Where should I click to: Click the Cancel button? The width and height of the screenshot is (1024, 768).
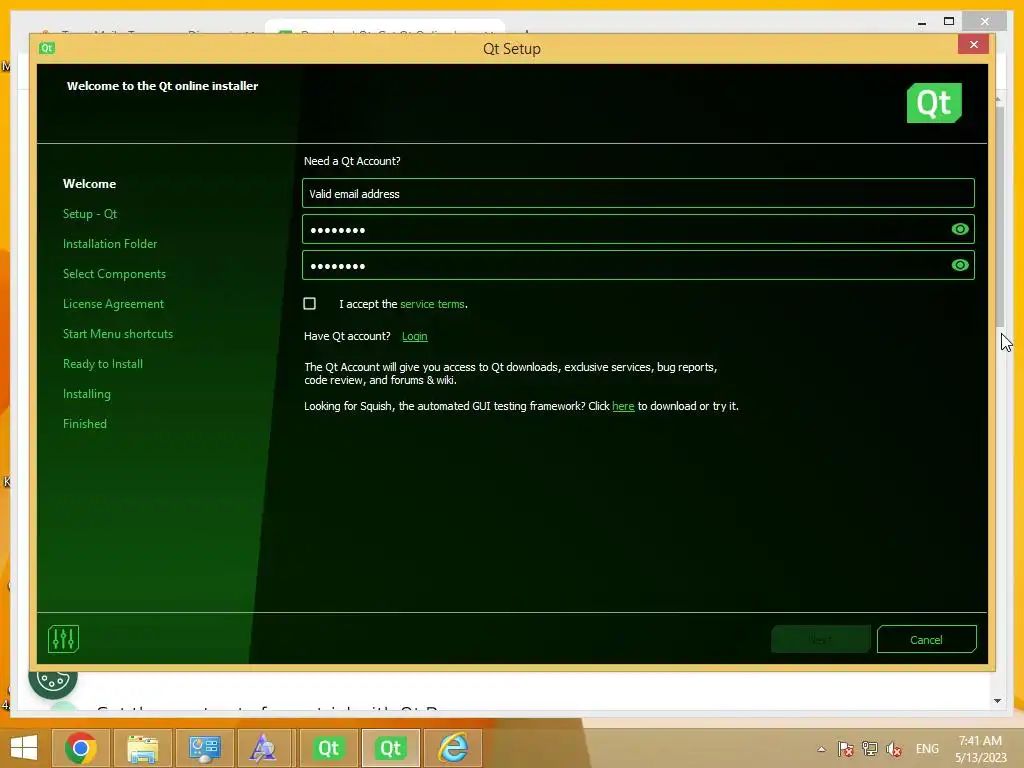926,639
